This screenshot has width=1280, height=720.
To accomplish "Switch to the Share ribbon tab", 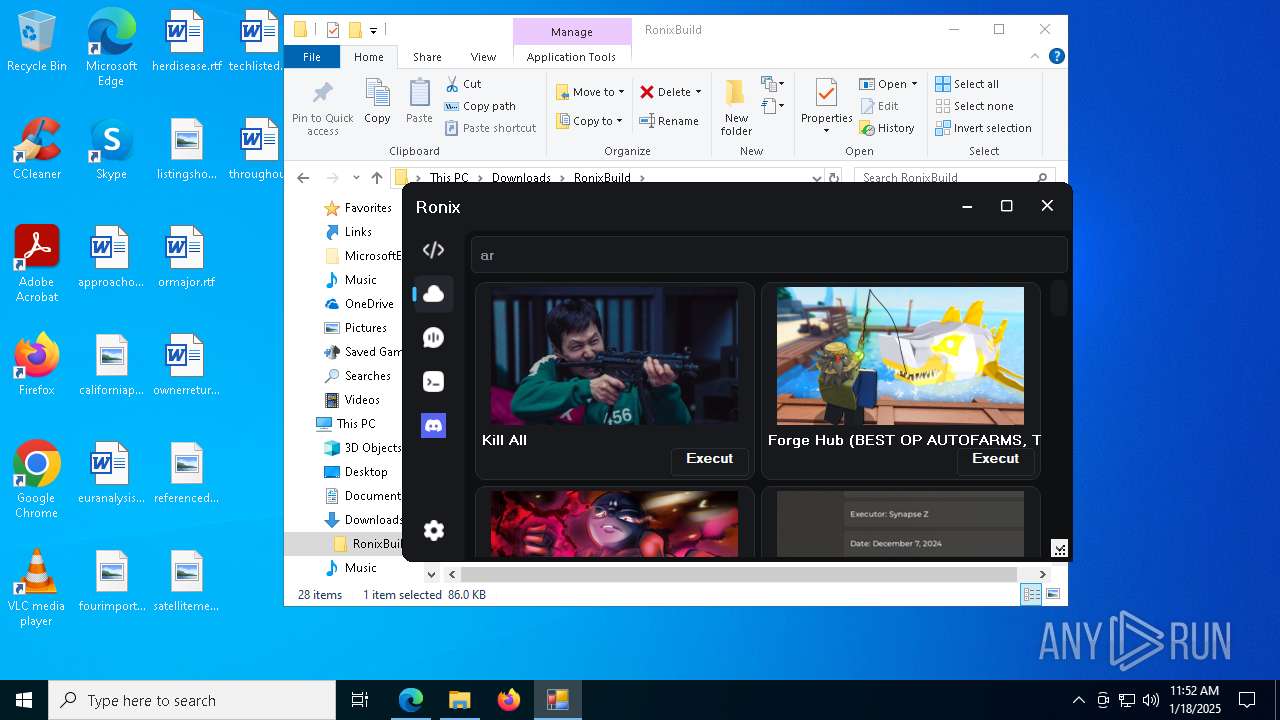I will coord(427,57).
